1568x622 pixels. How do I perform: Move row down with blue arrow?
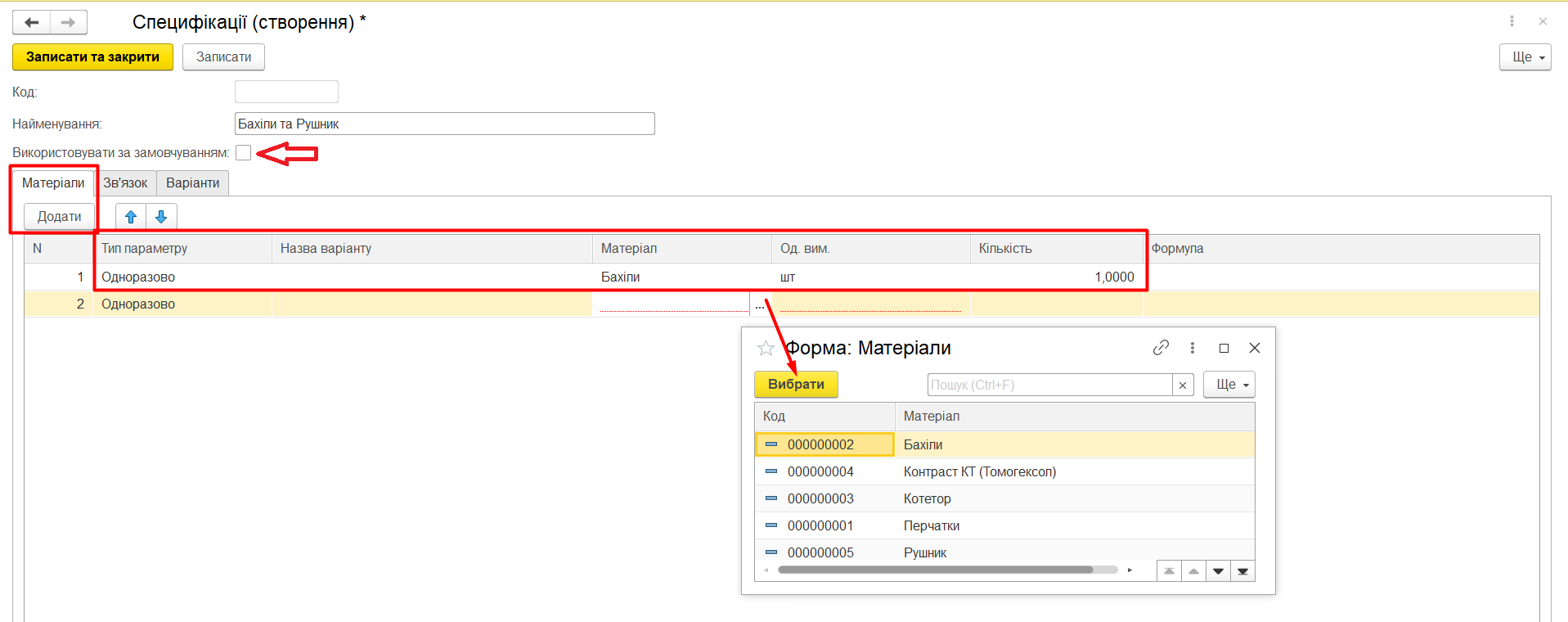coord(161,217)
